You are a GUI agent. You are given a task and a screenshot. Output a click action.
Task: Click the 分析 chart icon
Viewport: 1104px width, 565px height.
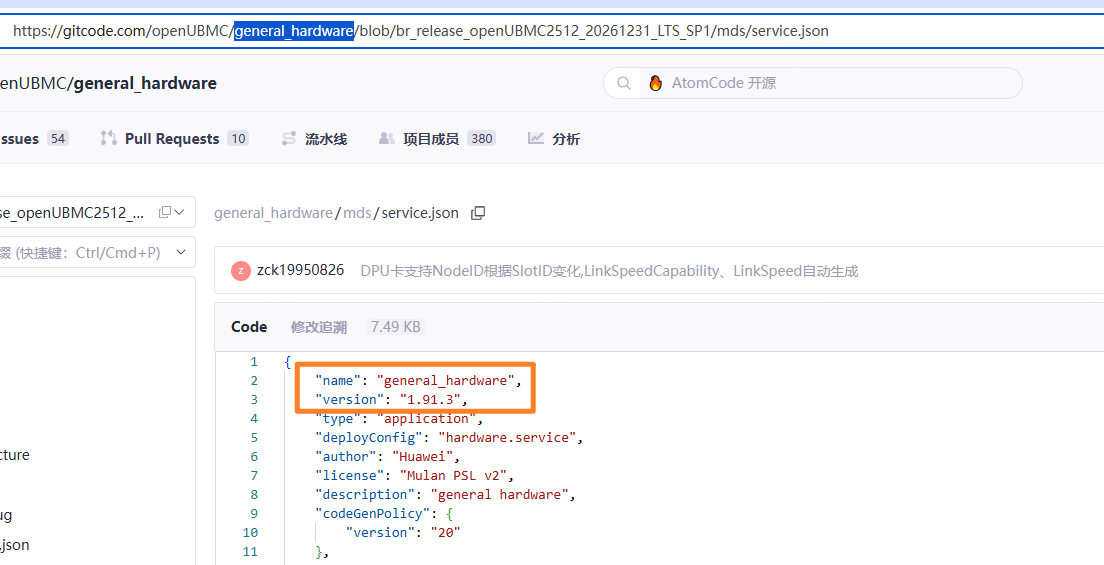(536, 139)
